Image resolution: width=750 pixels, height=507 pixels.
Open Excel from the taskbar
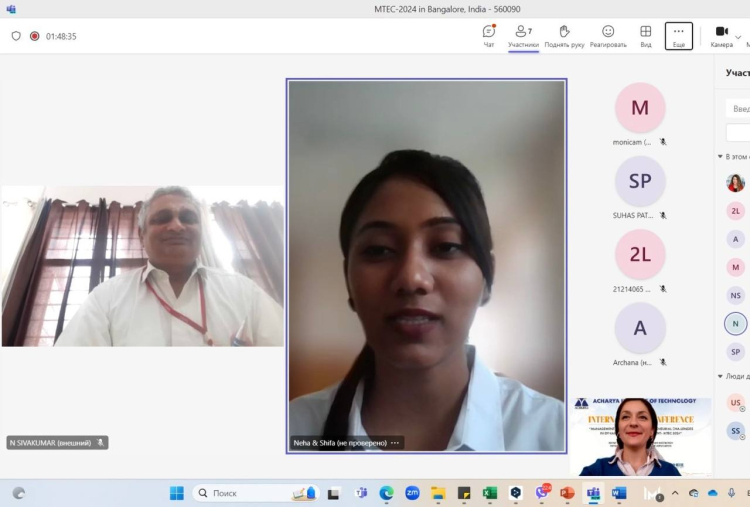coord(490,493)
